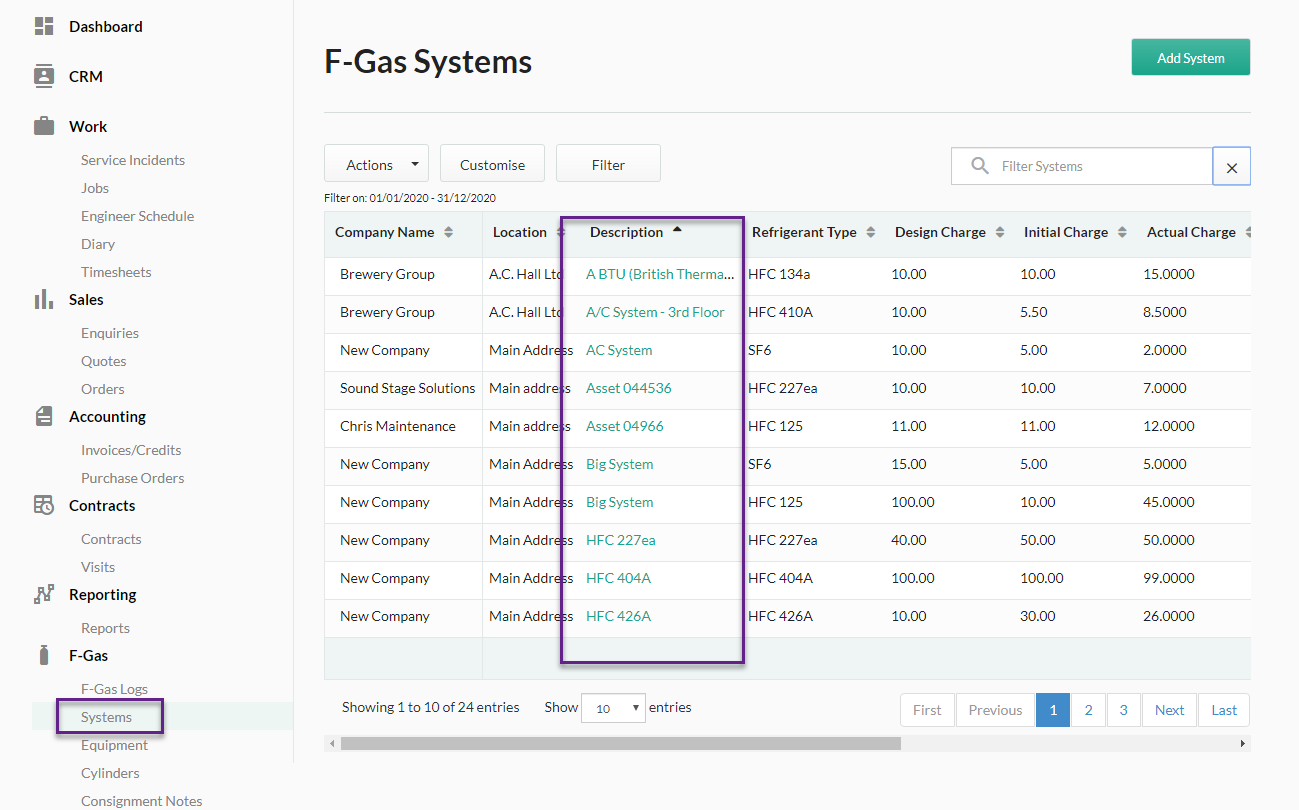Select Systems under F-Gas
Image resolution: width=1299 pixels, height=810 pixels.
[106, 717]
